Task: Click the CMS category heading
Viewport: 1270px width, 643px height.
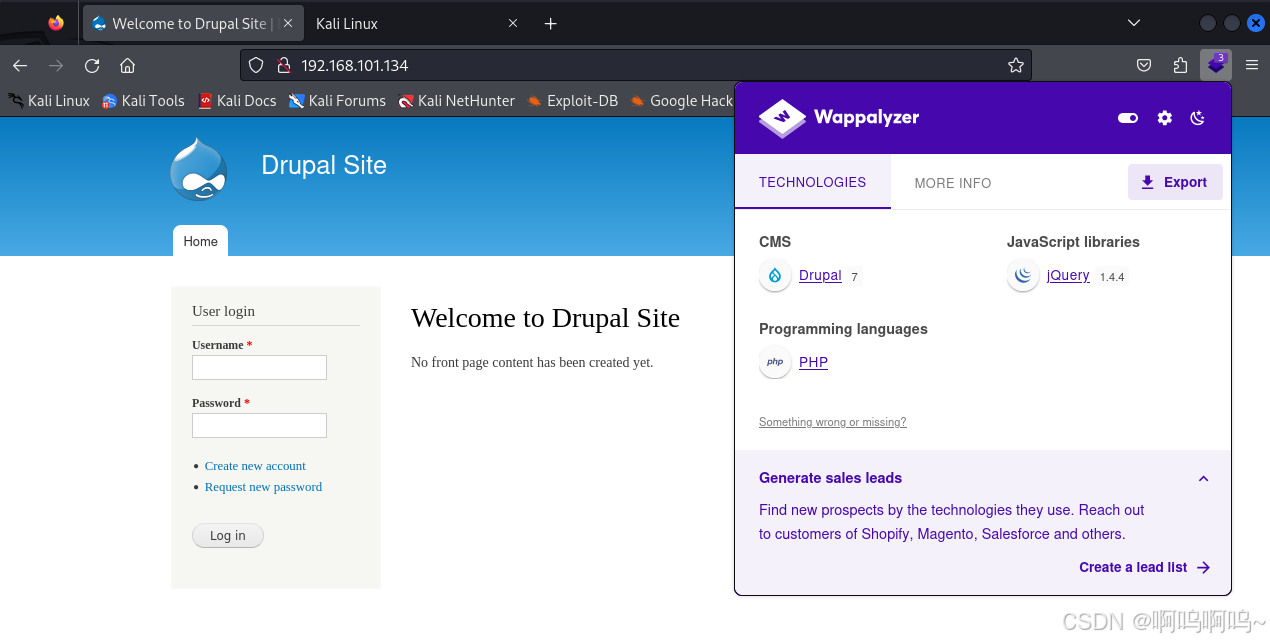Action: (775, 242)
